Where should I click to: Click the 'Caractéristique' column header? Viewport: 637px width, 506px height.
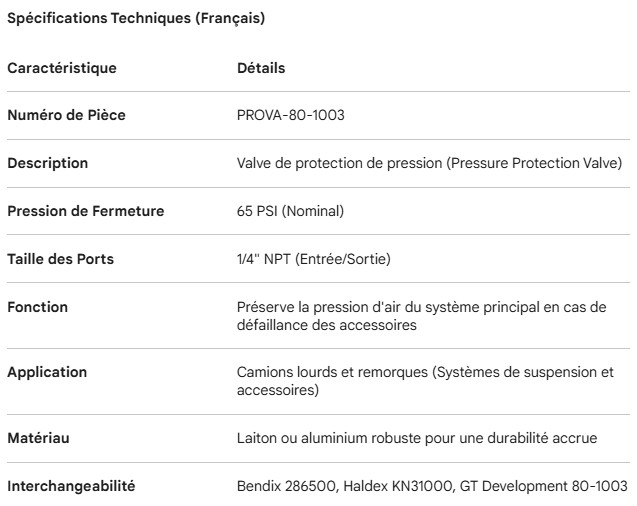(62, 69)
